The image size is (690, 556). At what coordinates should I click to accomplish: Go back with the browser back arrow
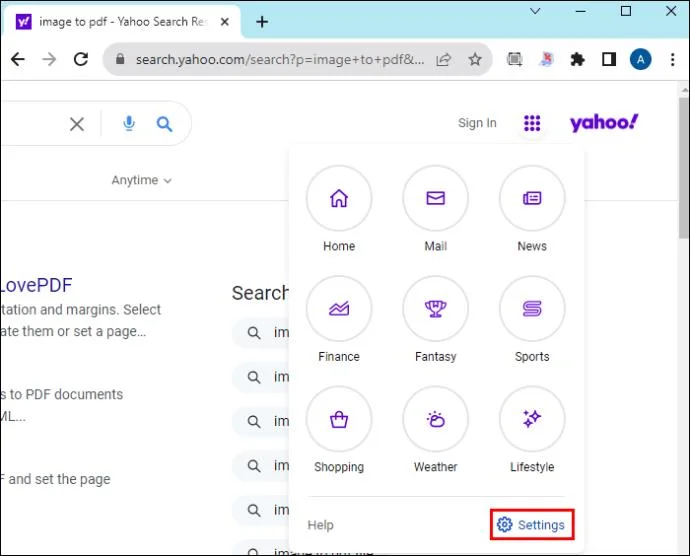point(18,59)
